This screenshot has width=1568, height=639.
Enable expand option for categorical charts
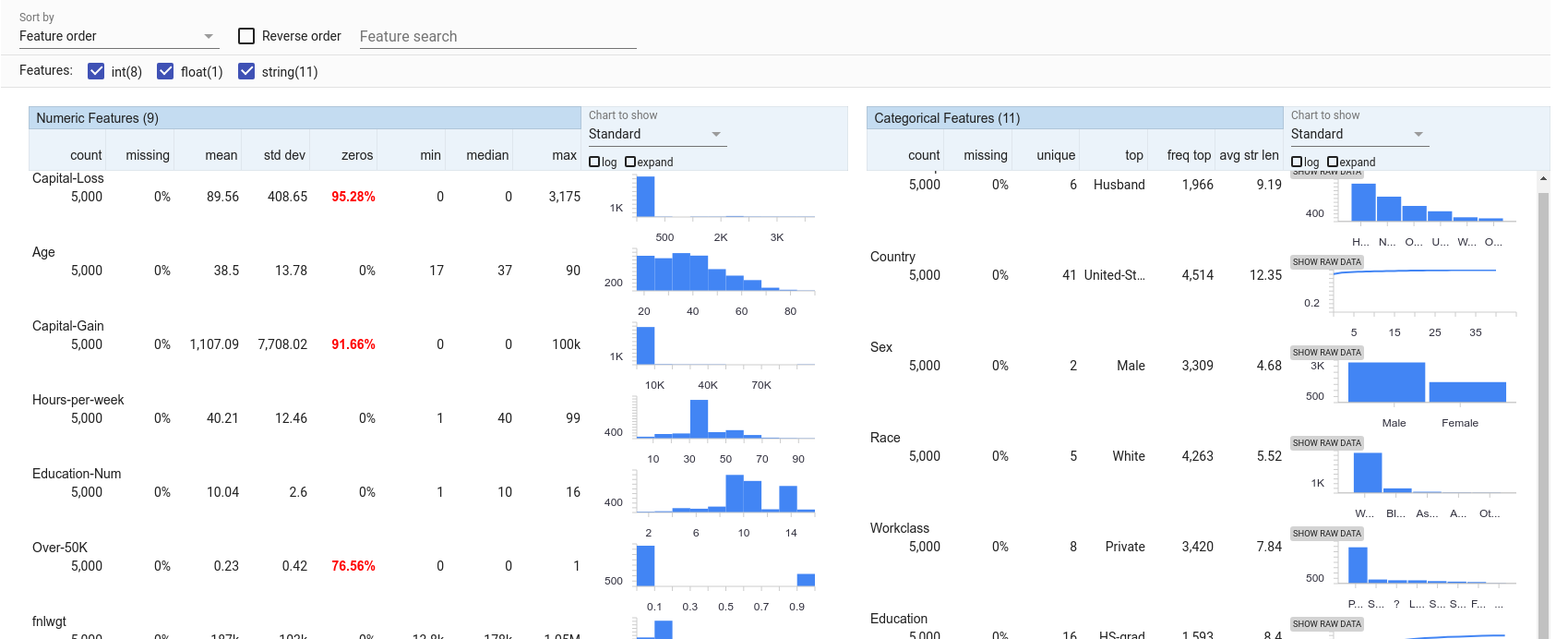[x=1333, y=162]
